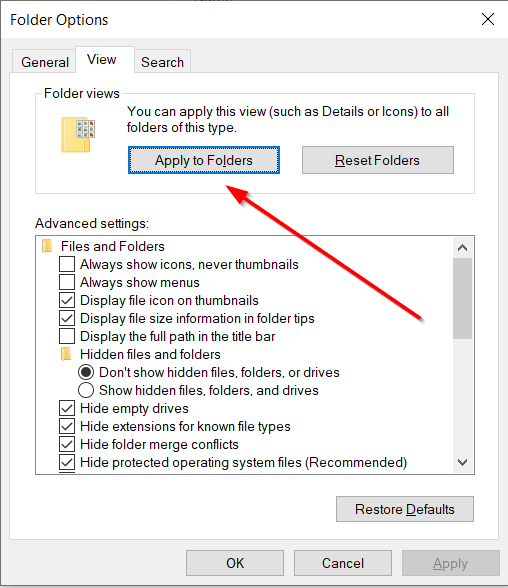
Task: Check the Always show menus option
Action: point(67,282)
